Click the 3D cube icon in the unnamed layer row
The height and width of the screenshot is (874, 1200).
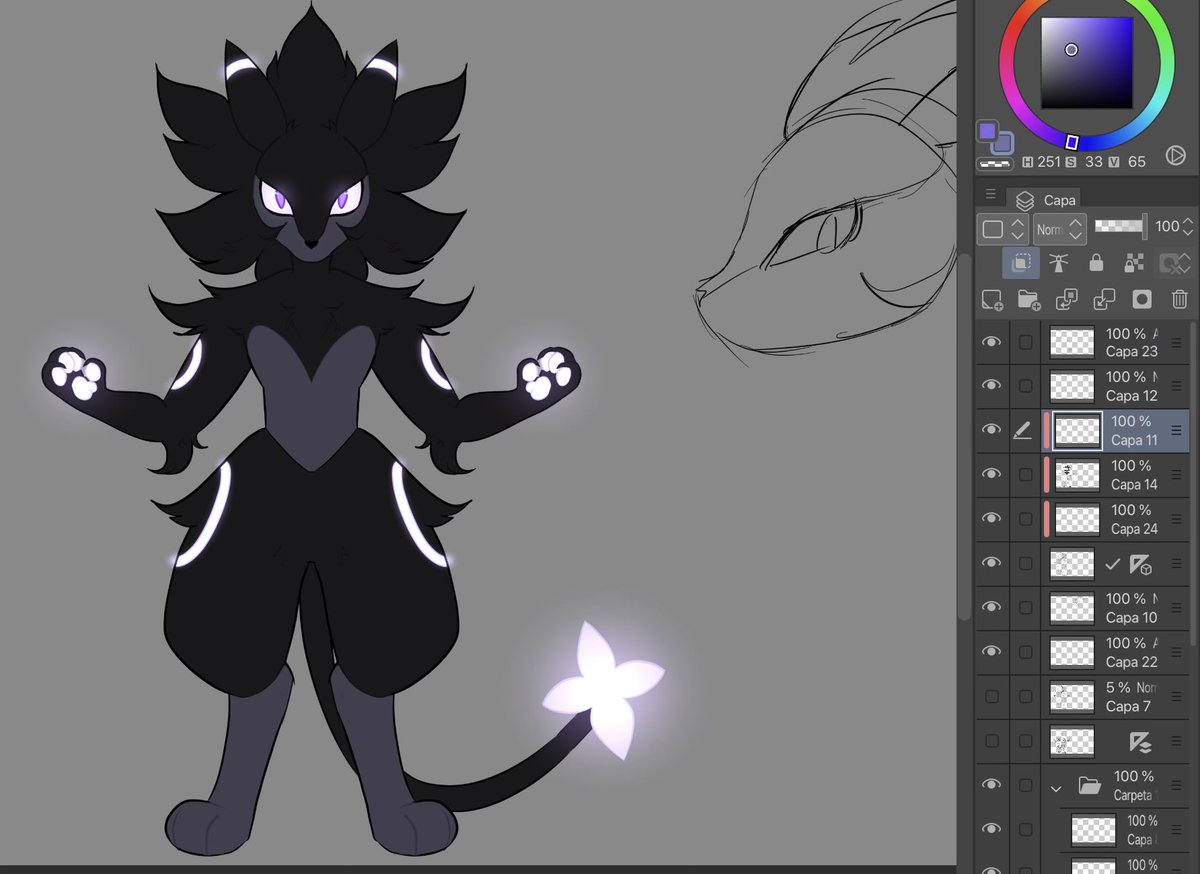pos(1140,565)
